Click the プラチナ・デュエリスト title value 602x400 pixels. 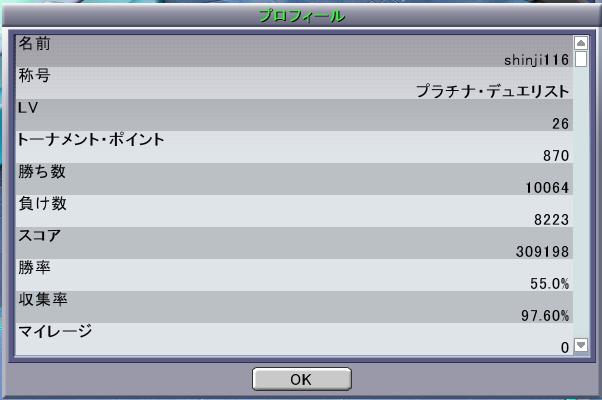coord(493,91)
